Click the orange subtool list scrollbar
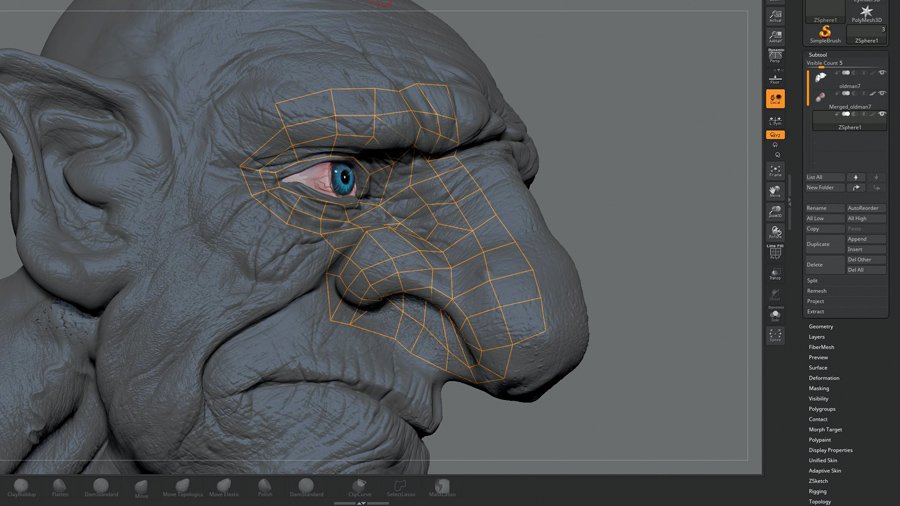 pos(808,88)
